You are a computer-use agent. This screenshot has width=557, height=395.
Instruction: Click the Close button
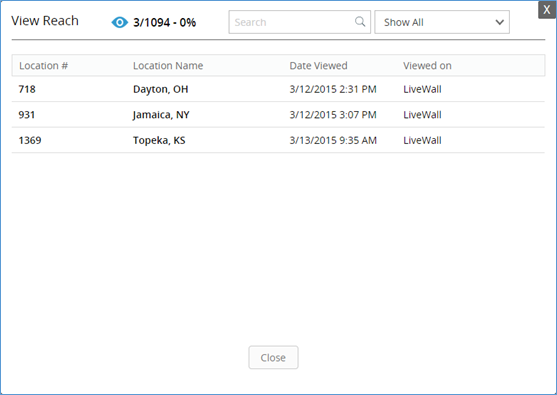(273, 357)
